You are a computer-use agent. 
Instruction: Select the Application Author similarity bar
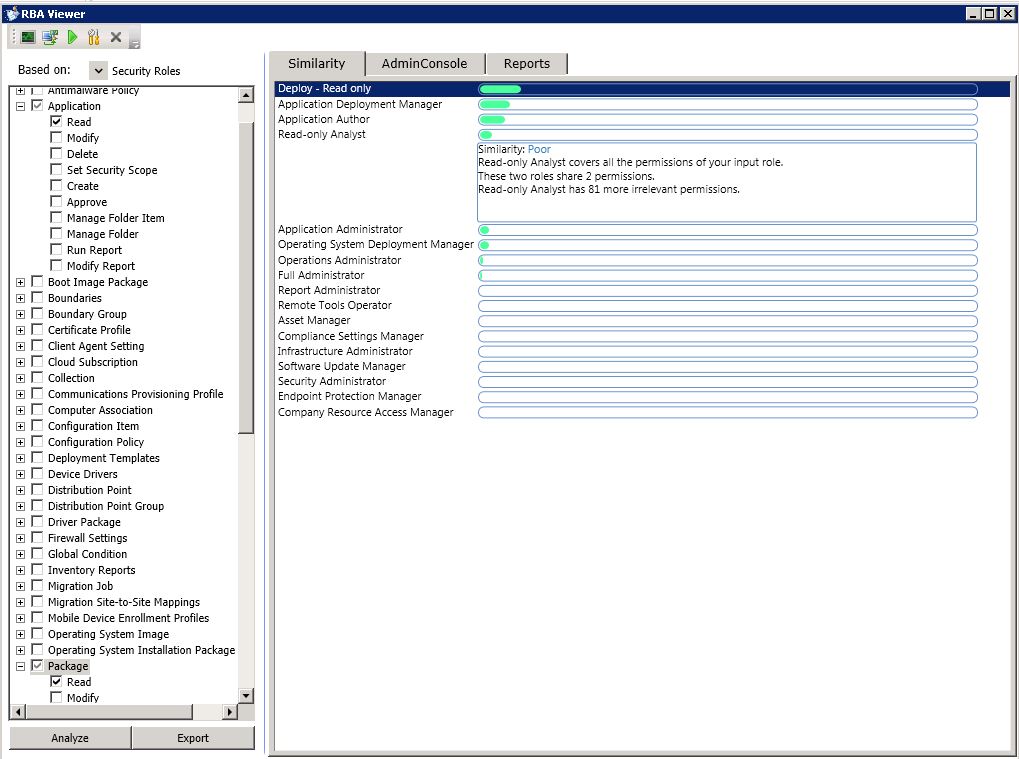coord(727,120)
